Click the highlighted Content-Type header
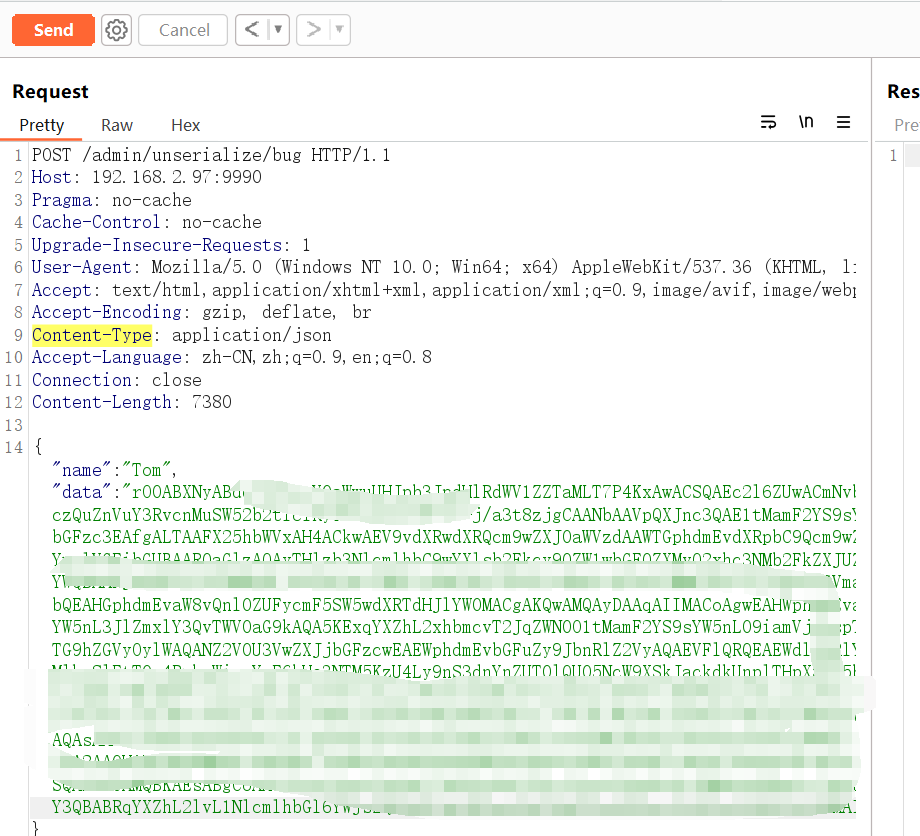Screen dimensions: 920x836 click(x=92, y=335)
